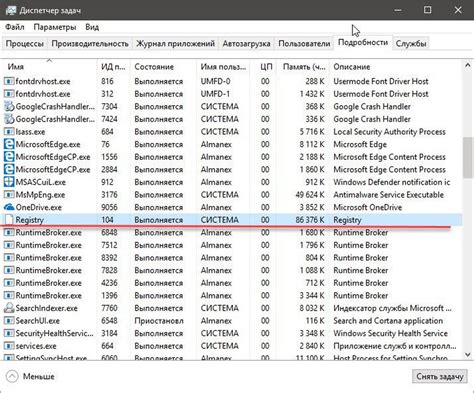The height and width of the screenshot is (393, 474).
Task: Click the MSASCuiL.exe Defender shield icon
Action: click(9, 182)
